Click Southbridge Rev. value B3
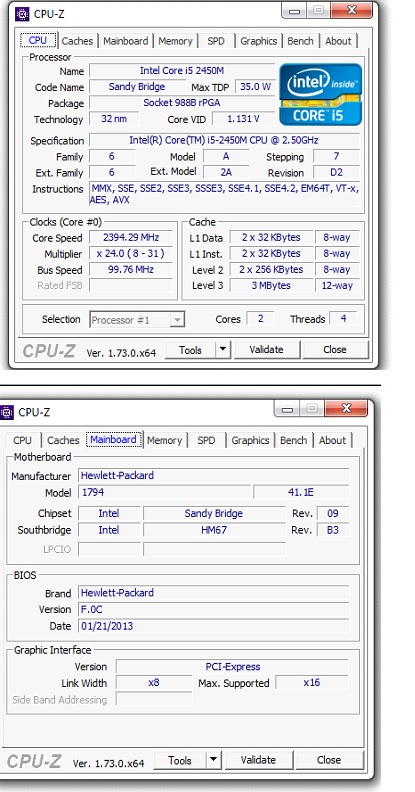The width and height of the screenshot is (415, 792). tap(333, 530)
